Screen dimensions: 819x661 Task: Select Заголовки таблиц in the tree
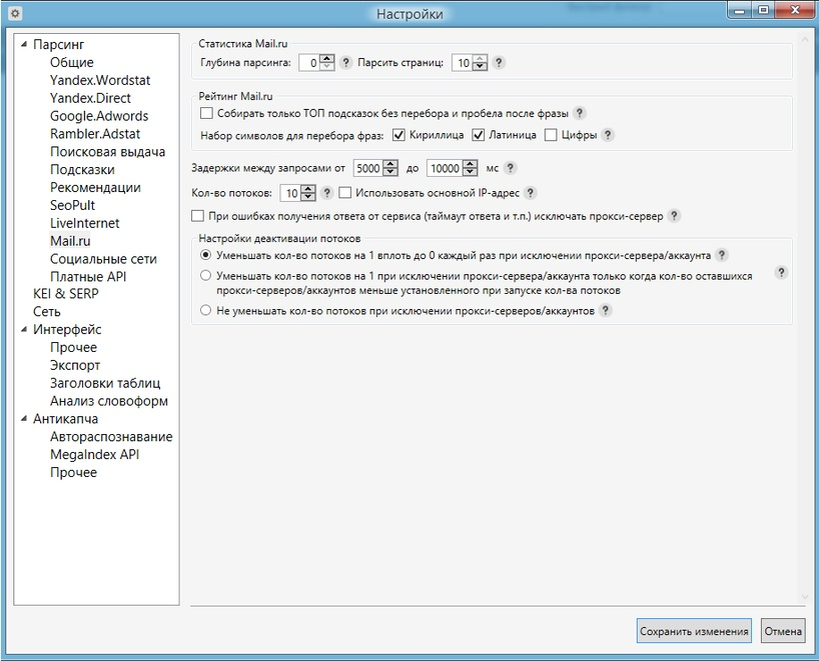point(105,383)
